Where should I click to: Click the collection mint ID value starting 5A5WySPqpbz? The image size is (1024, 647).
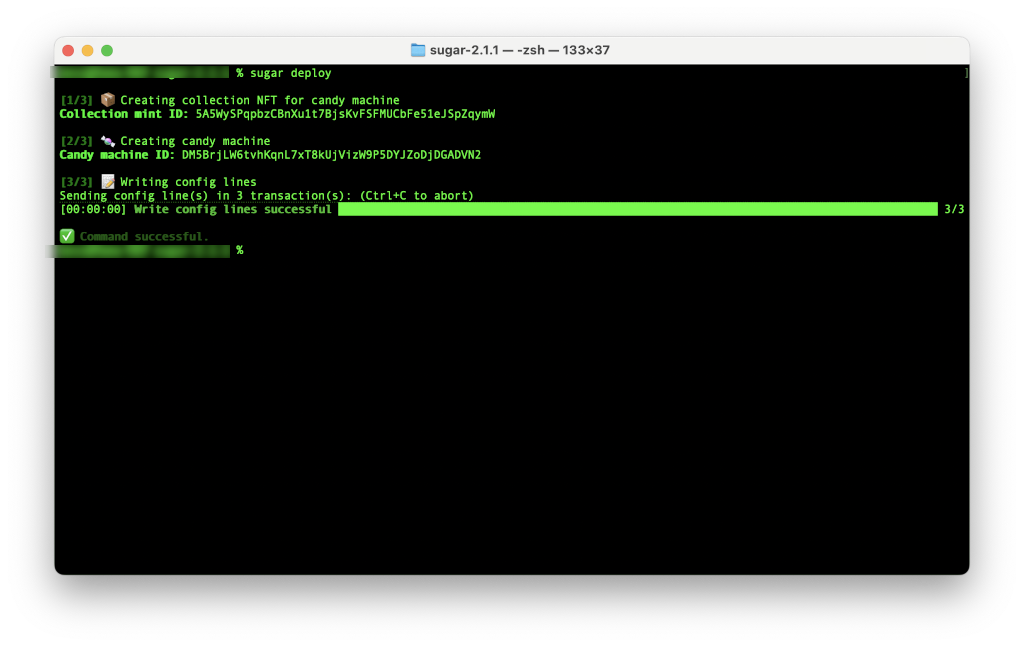[x=345, y=114]
